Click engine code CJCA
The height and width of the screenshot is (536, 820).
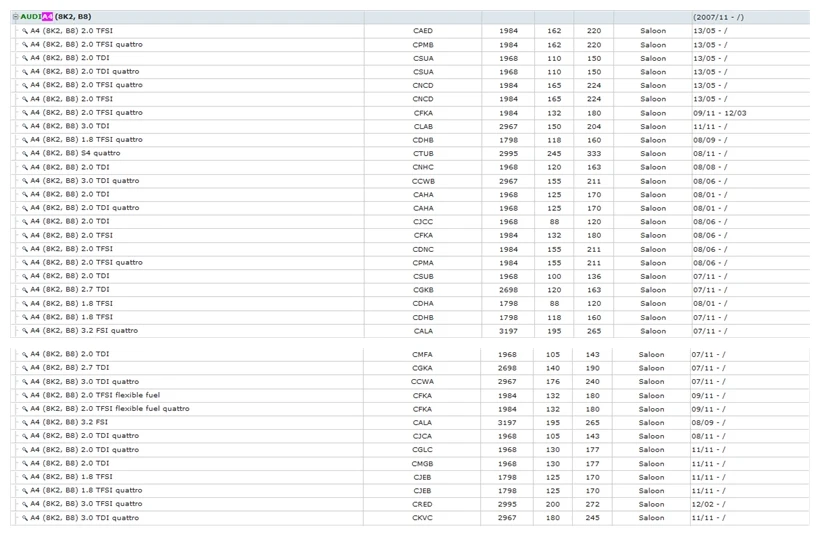click(x=422, y=436)
